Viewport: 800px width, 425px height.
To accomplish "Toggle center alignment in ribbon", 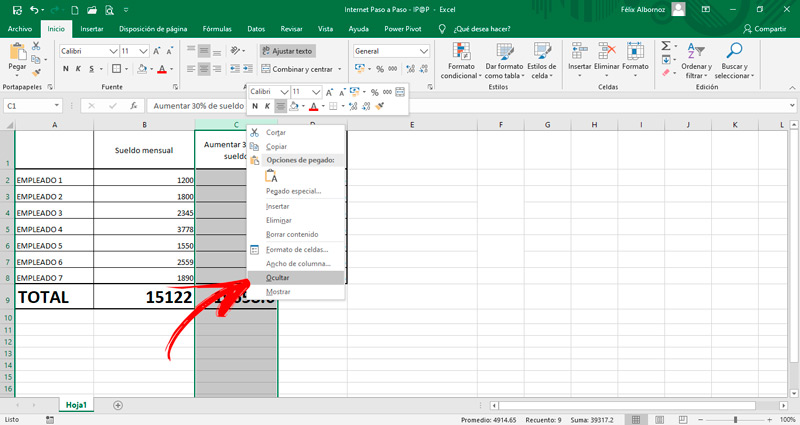I will pos(204,69).
